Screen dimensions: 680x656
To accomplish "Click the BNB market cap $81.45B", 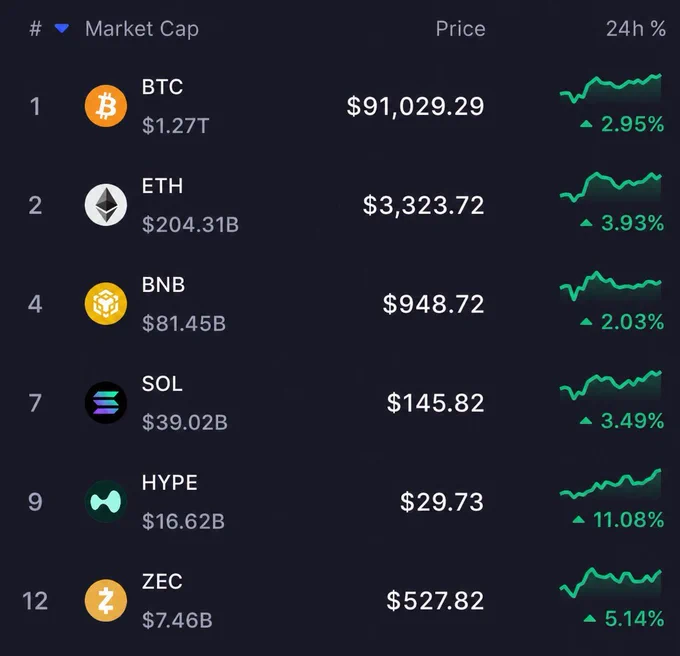I will click(184, 323).
